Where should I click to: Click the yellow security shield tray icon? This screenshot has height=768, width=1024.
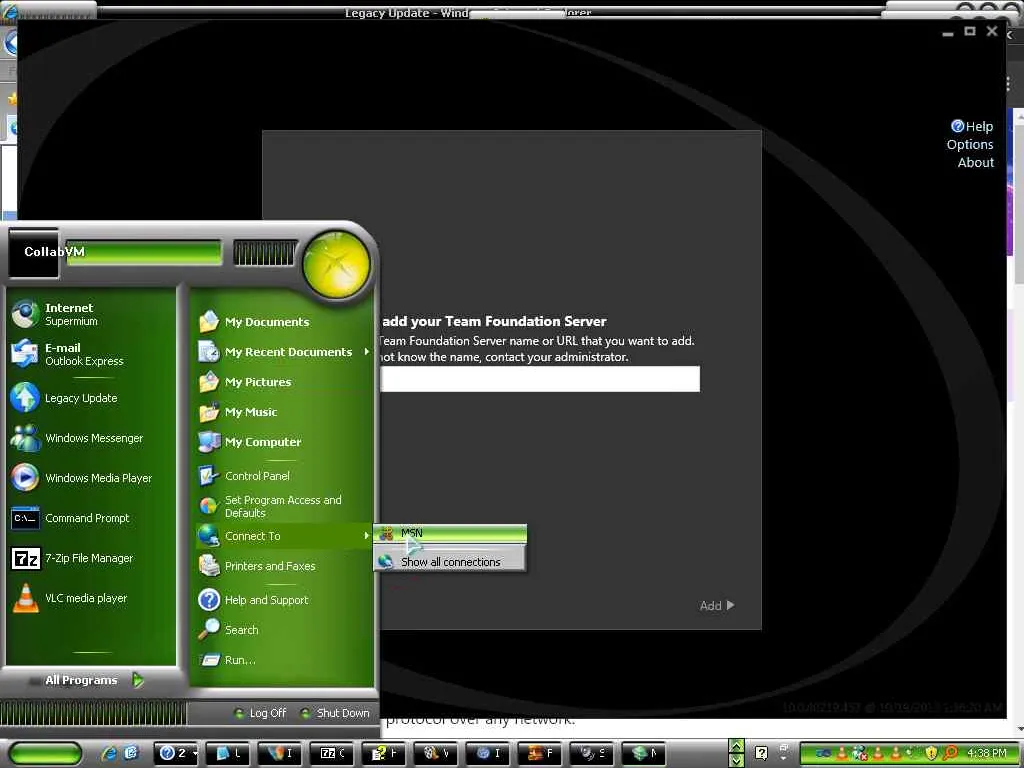931,754
